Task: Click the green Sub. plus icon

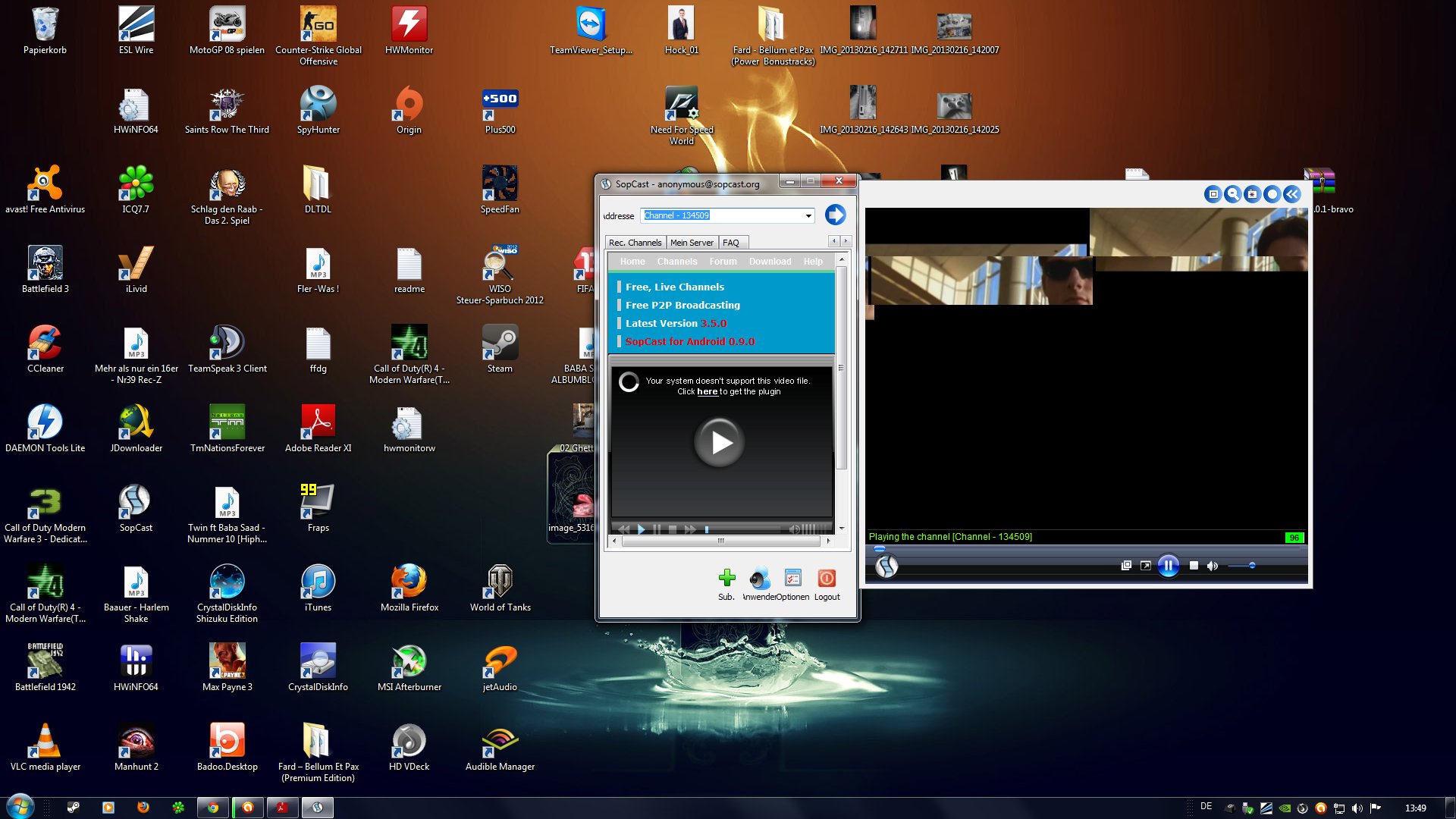Action: pos(726,579)
